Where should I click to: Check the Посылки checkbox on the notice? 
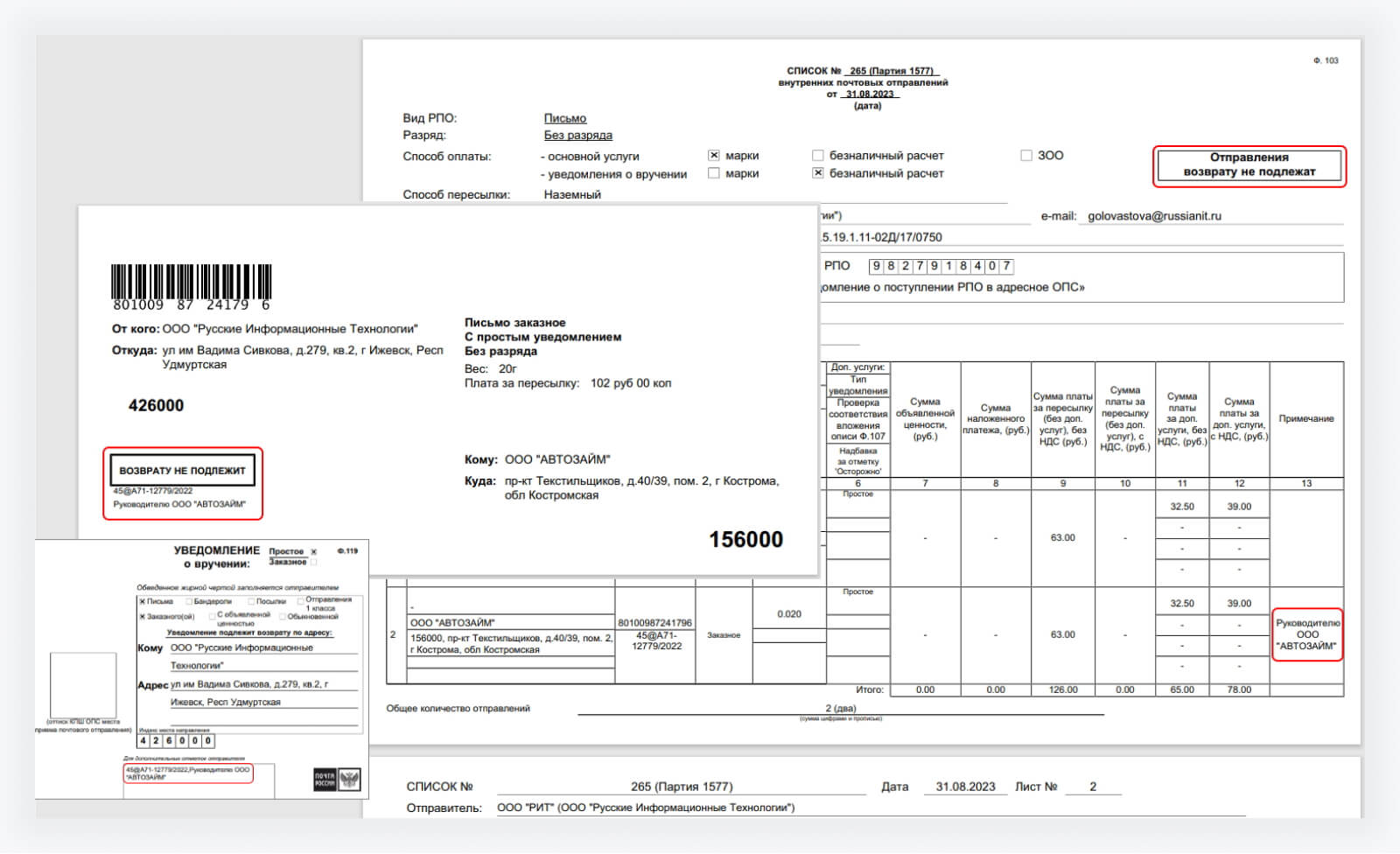(x=251, y=601)
